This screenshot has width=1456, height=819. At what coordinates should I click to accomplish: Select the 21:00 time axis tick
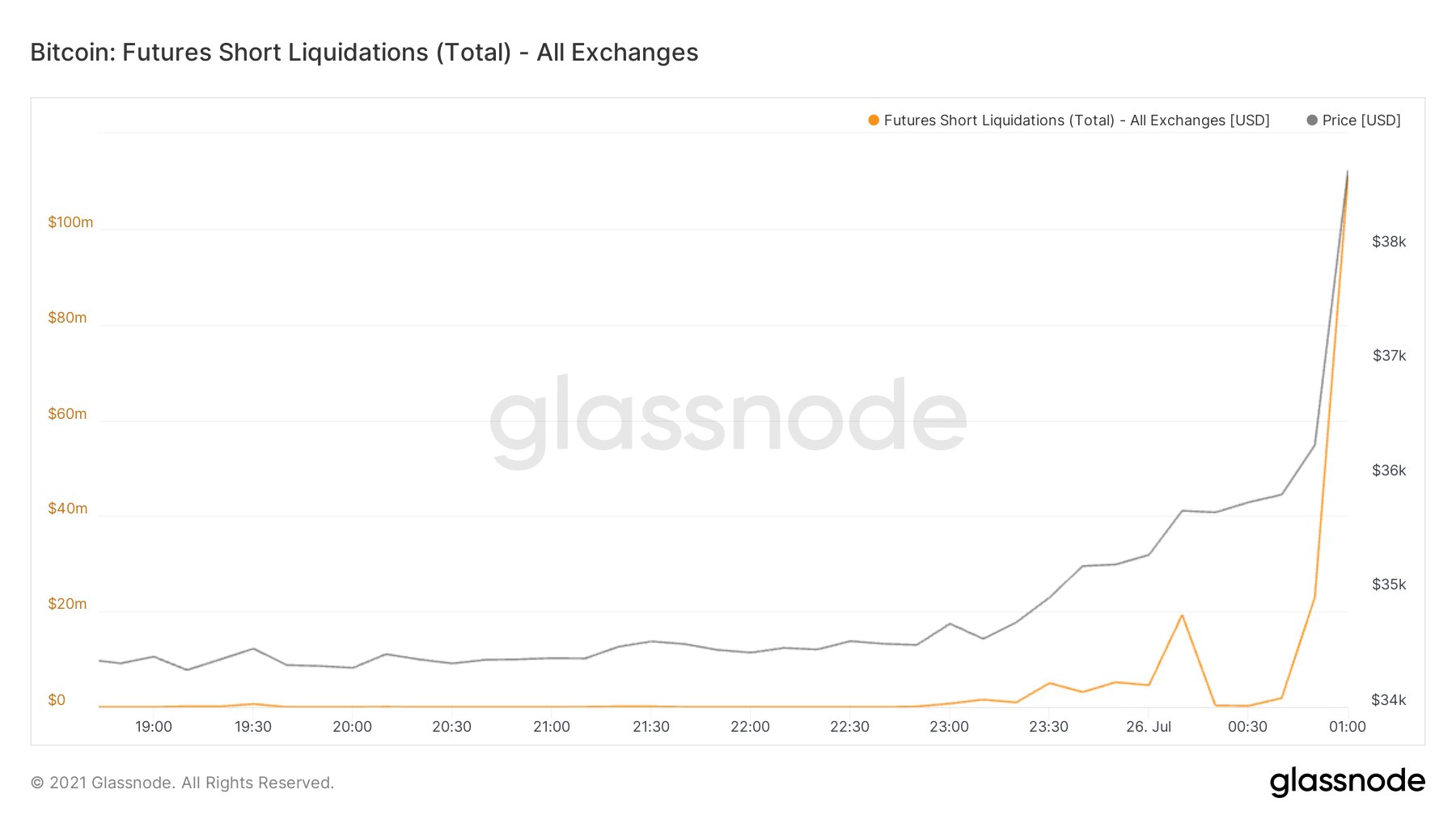552,727
